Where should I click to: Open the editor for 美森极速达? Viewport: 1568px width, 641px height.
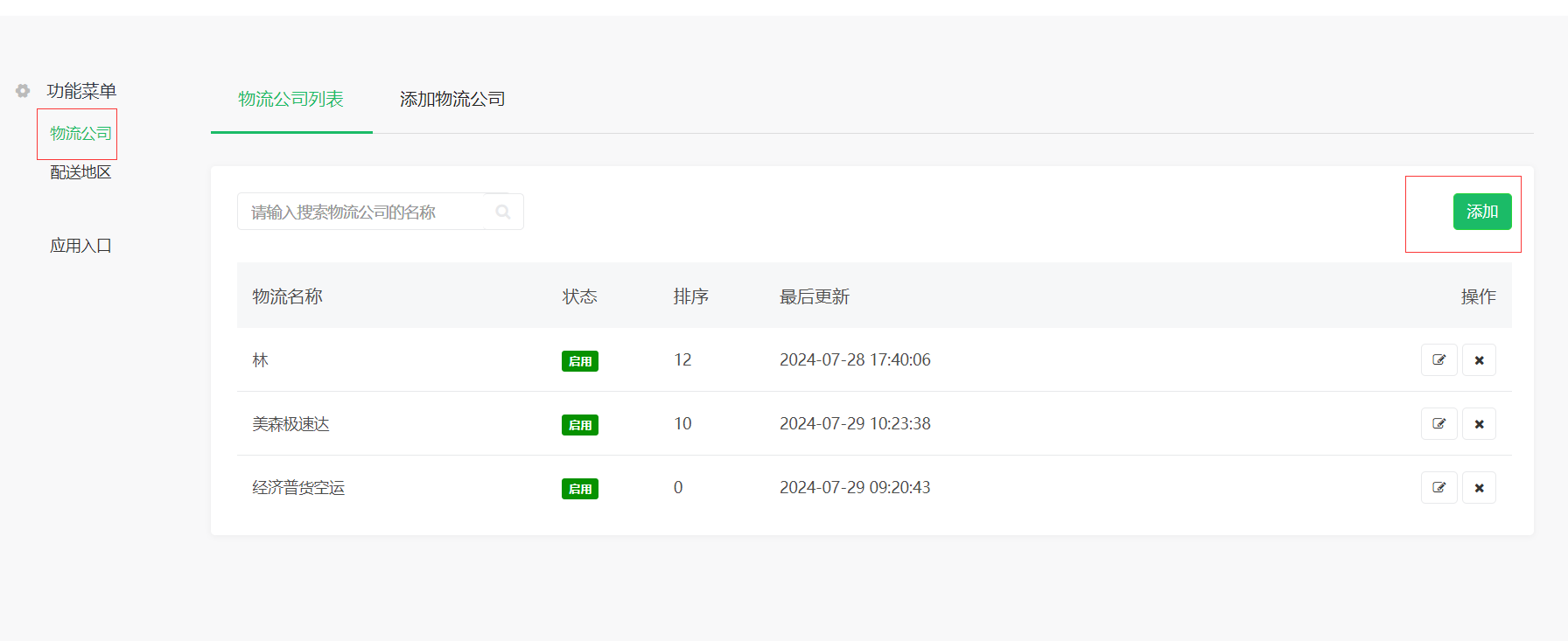tap(1438, 424)
